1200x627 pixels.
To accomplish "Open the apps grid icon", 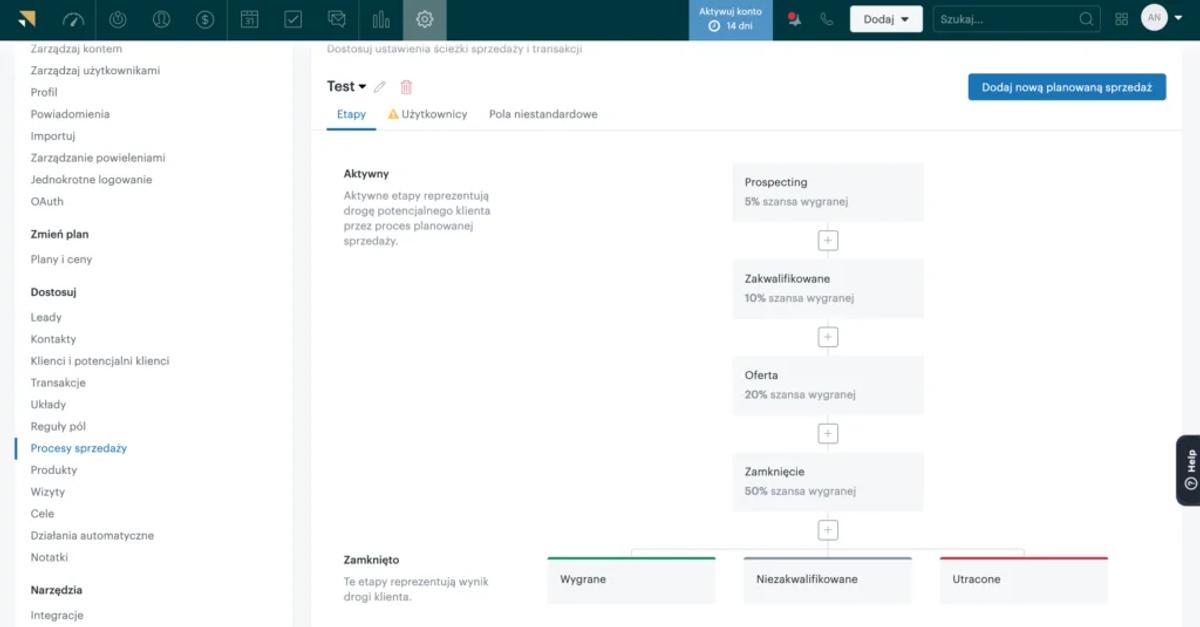I will [x=1121, y=19].
